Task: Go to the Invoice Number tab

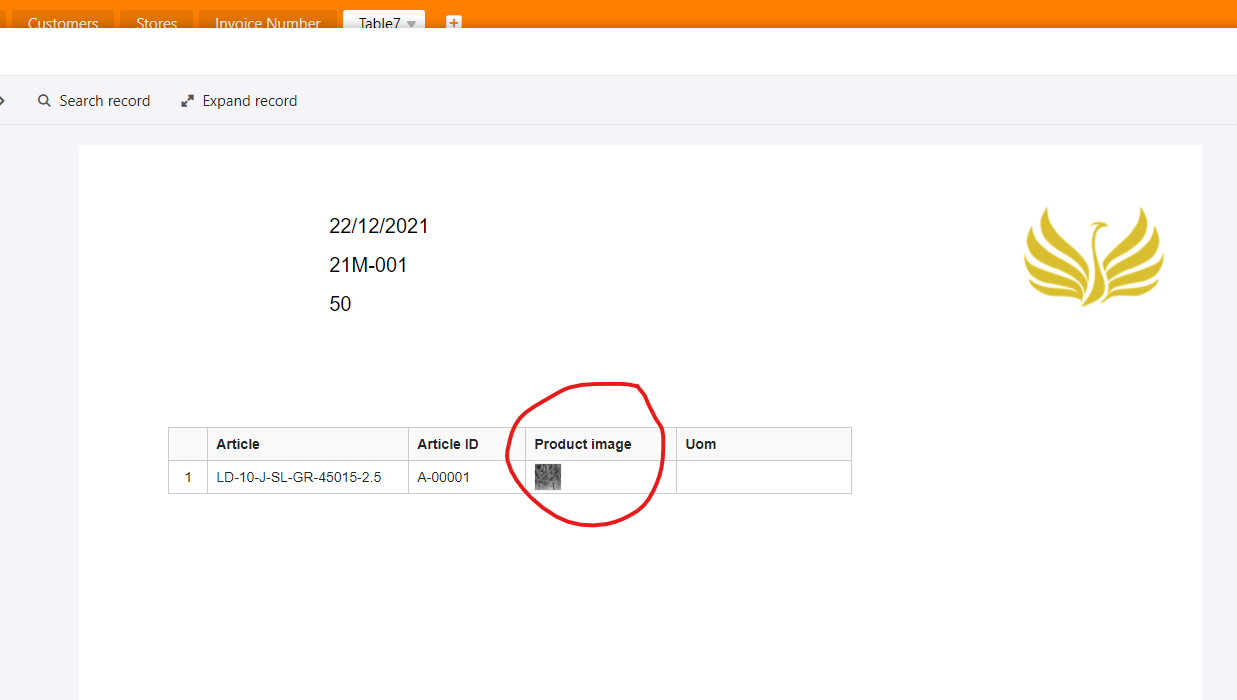Action: tap(267, 23)
